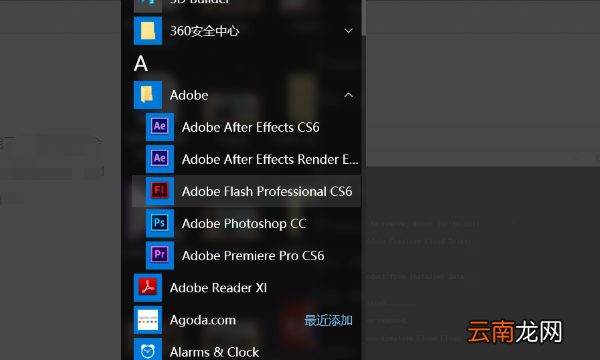
Task: Open the Alarms & Clock icon
Action: pos(148,350)
